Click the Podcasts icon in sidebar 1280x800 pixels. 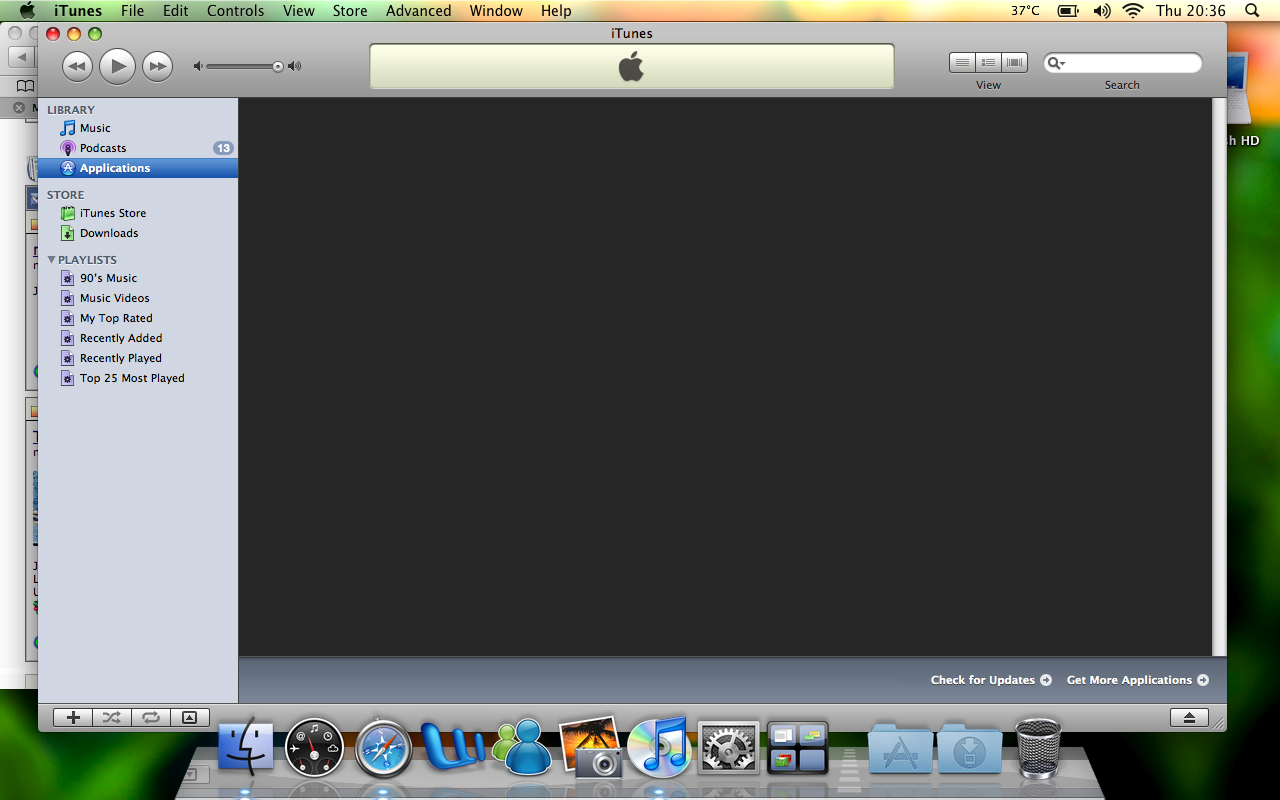[68, 148]
